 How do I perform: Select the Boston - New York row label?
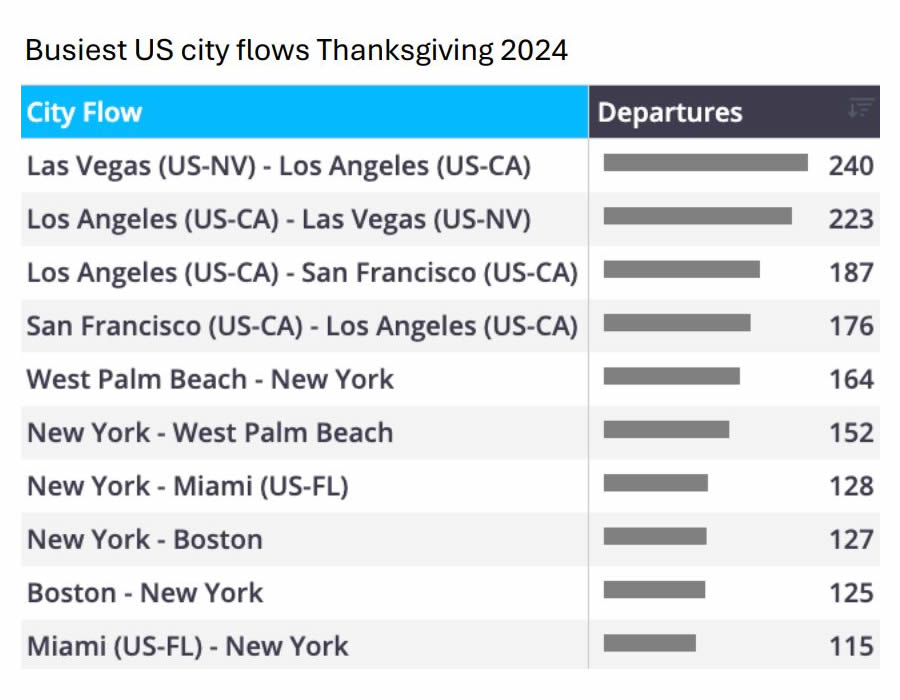click(x=144, y=593)
